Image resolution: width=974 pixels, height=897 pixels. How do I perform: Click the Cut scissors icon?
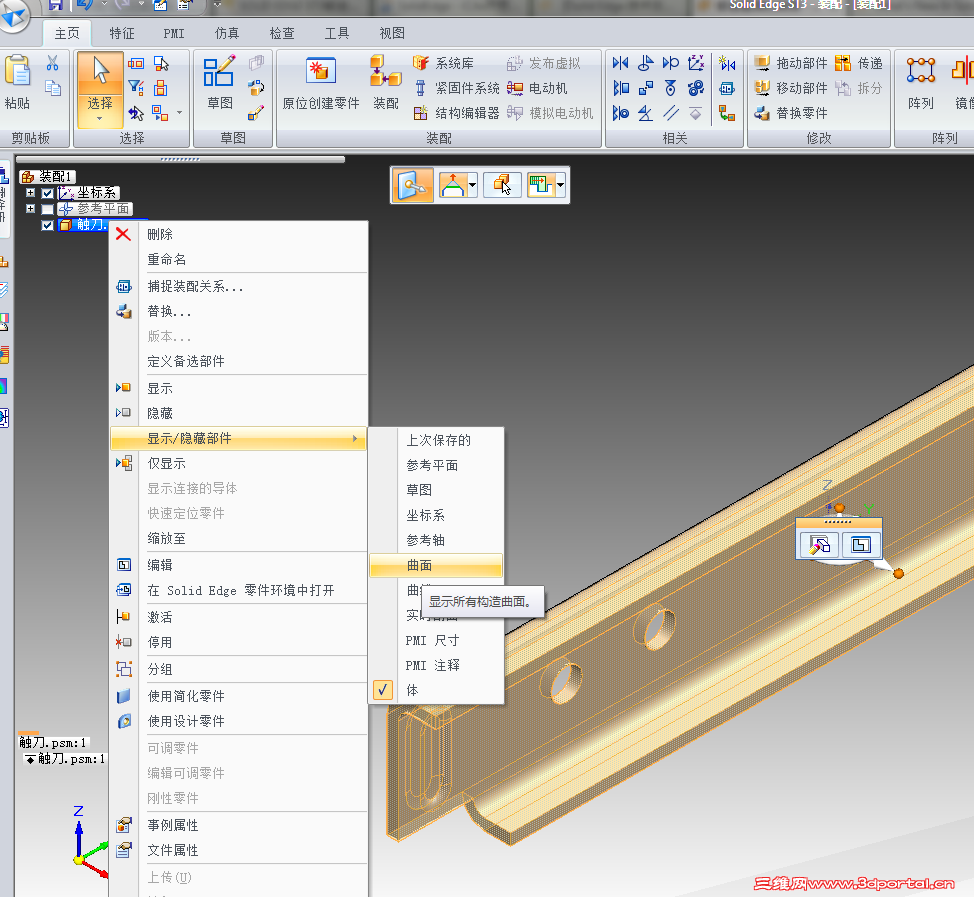53,63
